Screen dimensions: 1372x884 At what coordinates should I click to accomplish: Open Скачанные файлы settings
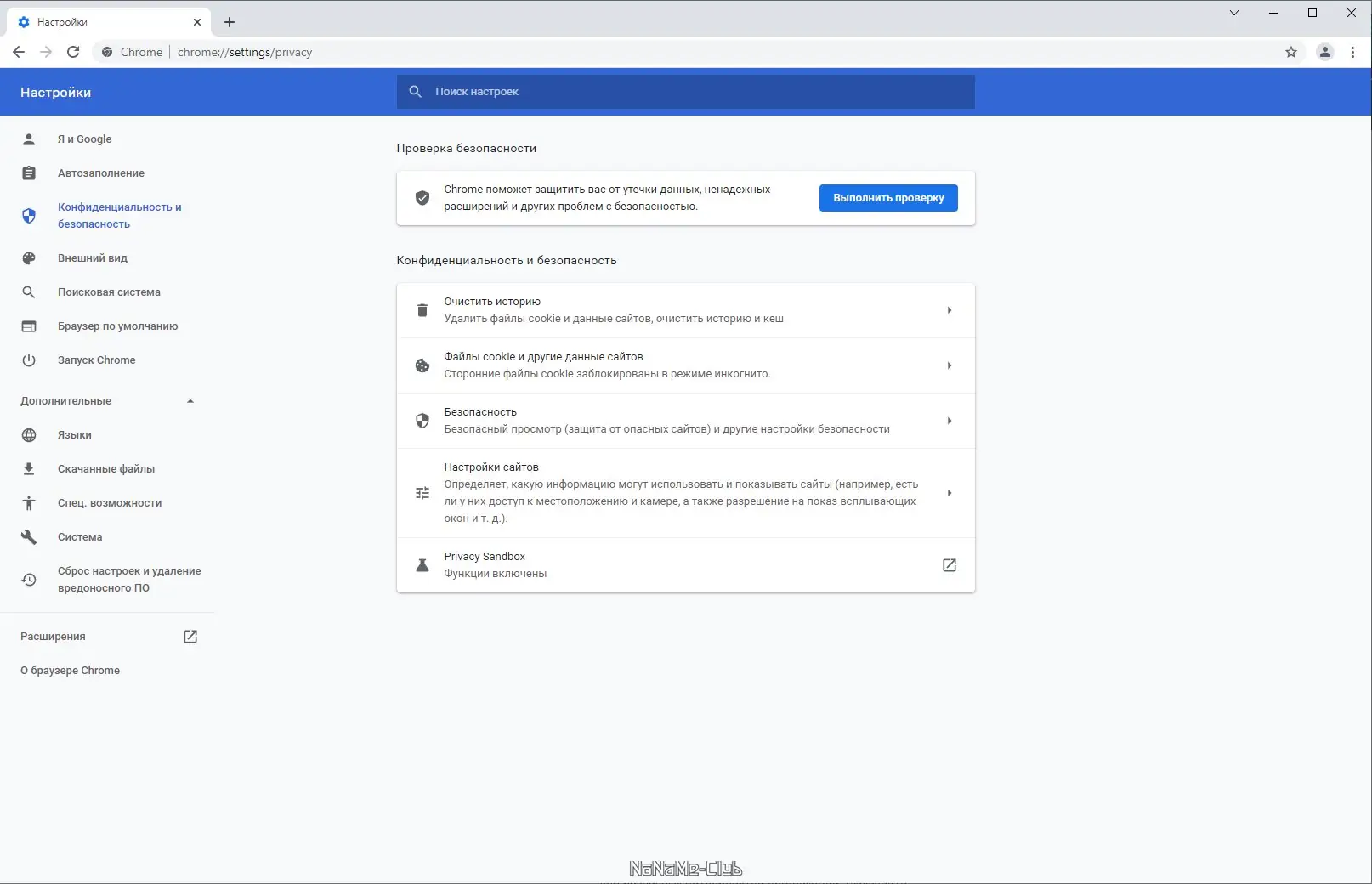coord(106,468)
